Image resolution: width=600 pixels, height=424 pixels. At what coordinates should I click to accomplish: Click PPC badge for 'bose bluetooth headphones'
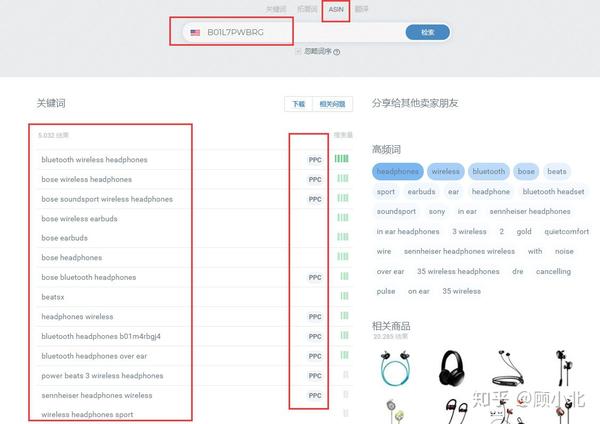tap(315, 277)
